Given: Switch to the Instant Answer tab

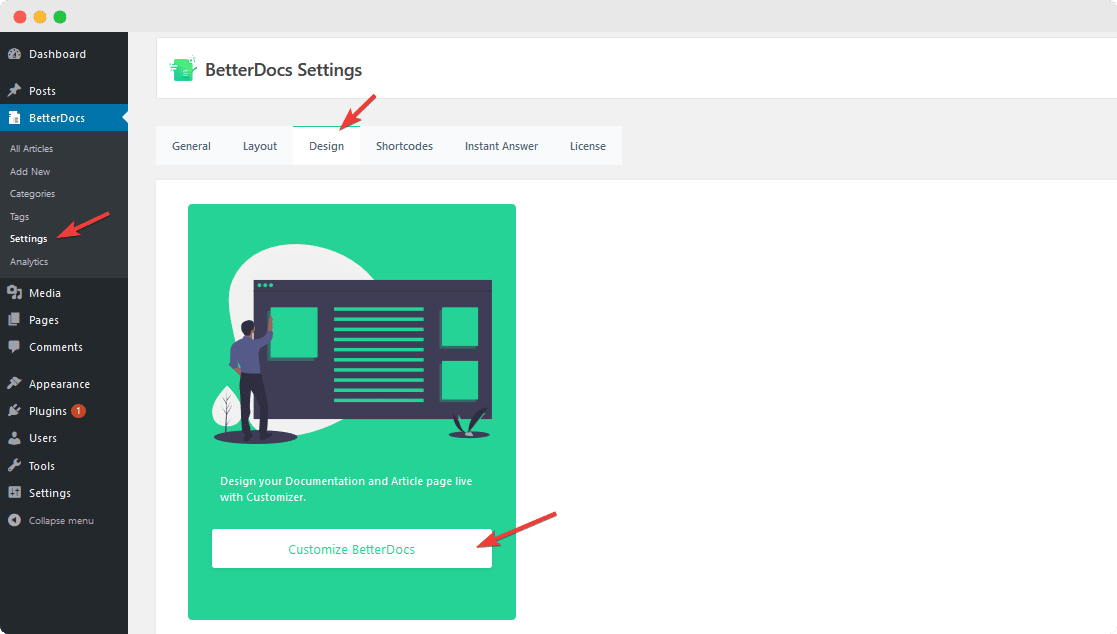Looking at the screenshot, I should click(501, 145).
